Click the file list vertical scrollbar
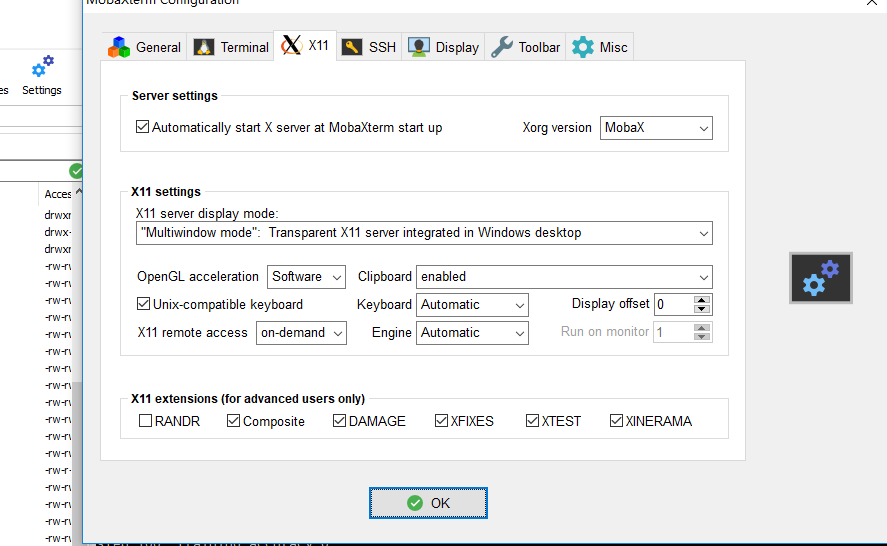Screen dimensions: 887x546 tap(77, 362)
